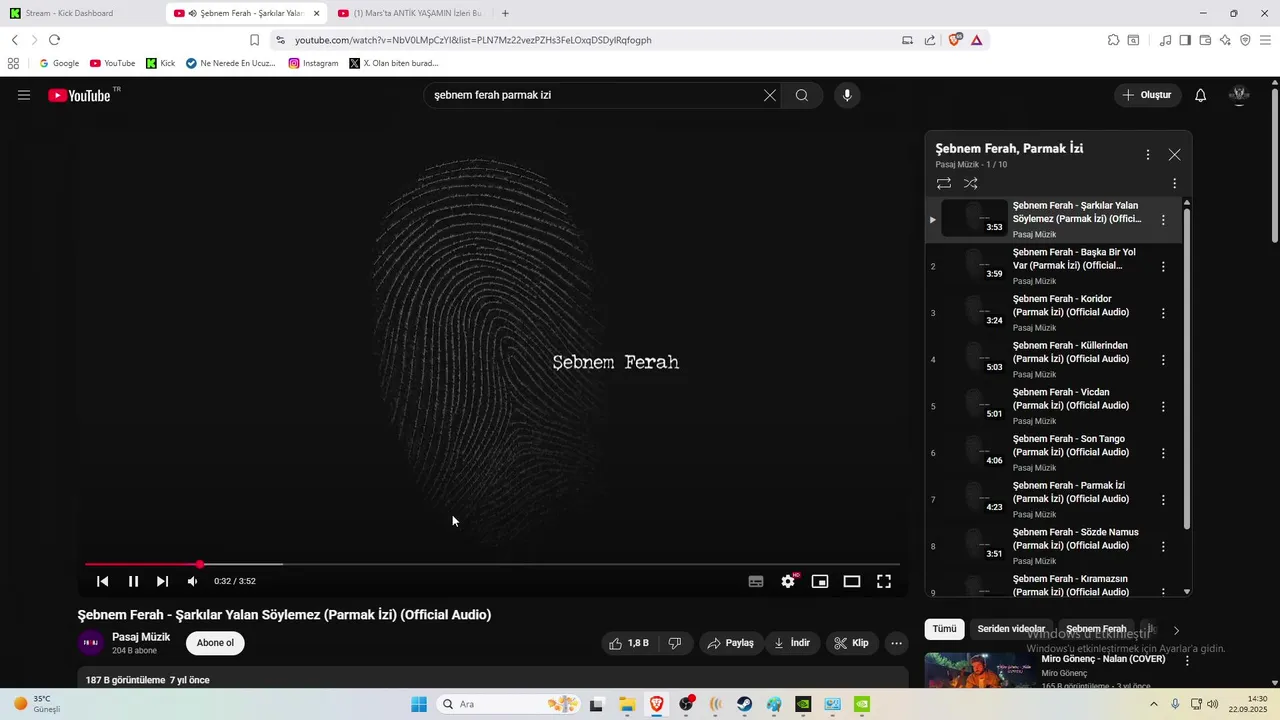Create a clip with Klip button
Screen dimensions: 1280x720
(x=852, y=643)
